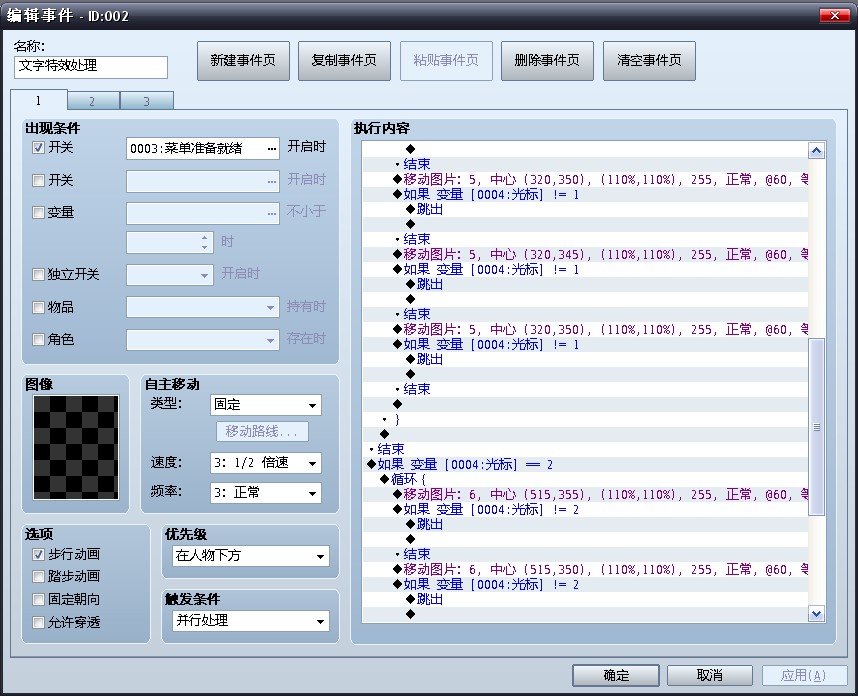Viewport: 858px width, 696px height.
Task: Expand the 触发条件 dropdown 并行处理
Action: [251, 621]
